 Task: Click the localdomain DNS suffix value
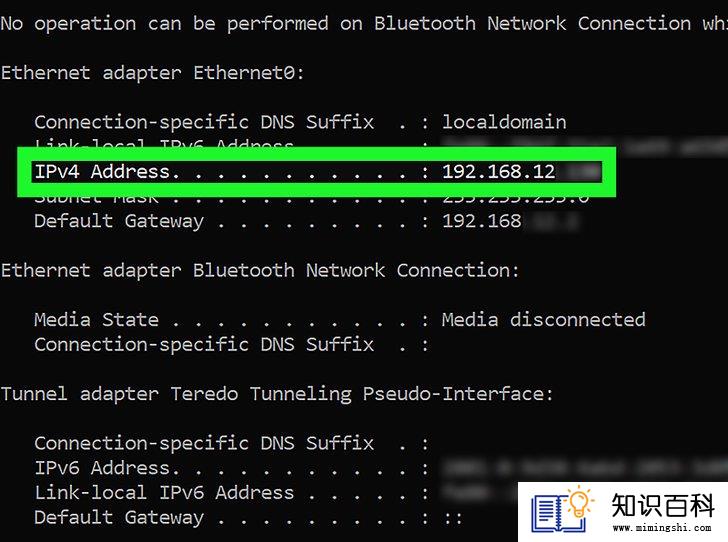coord(504,122)
